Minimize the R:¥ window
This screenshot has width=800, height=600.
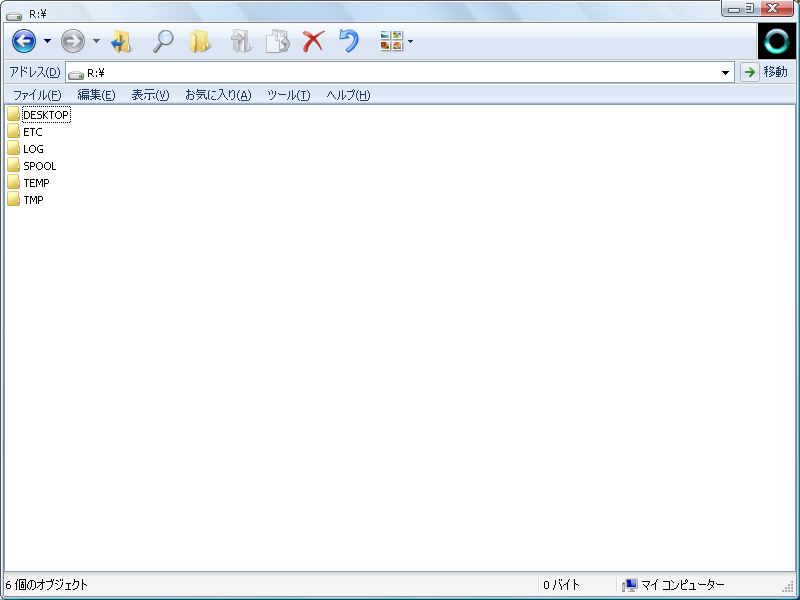[x=734, y=9]
